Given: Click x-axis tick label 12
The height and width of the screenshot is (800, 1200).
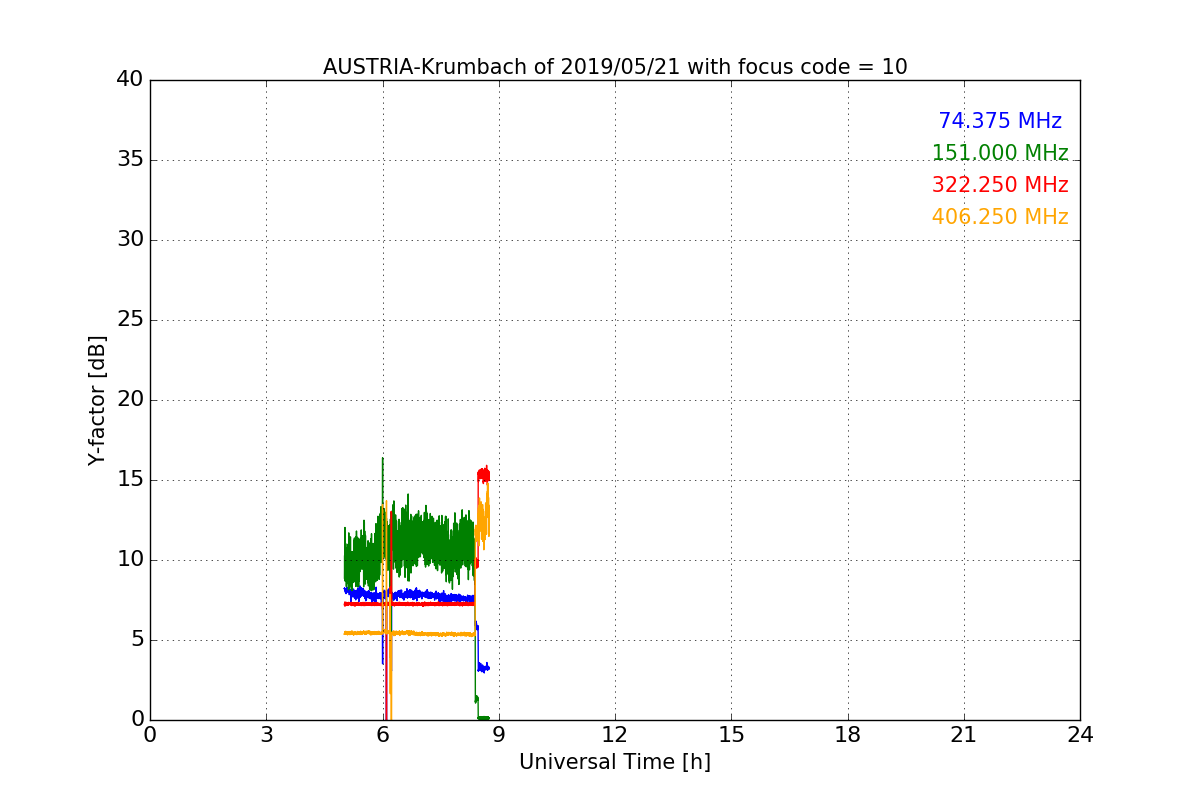Looking at the screenshot, I should click(615, 735).
